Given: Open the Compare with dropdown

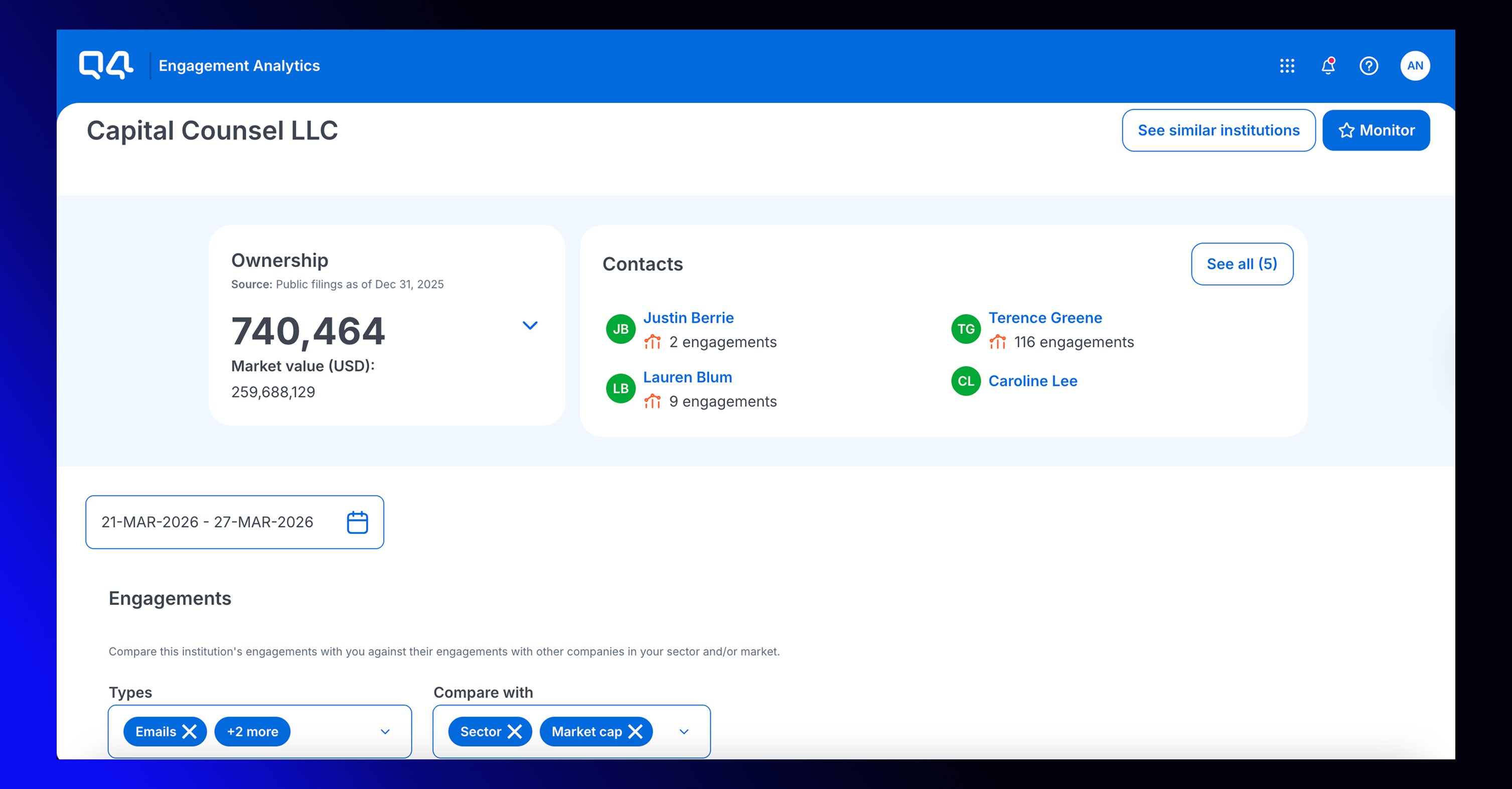Looking at the screenshot, I should click(x=683, y=731).
